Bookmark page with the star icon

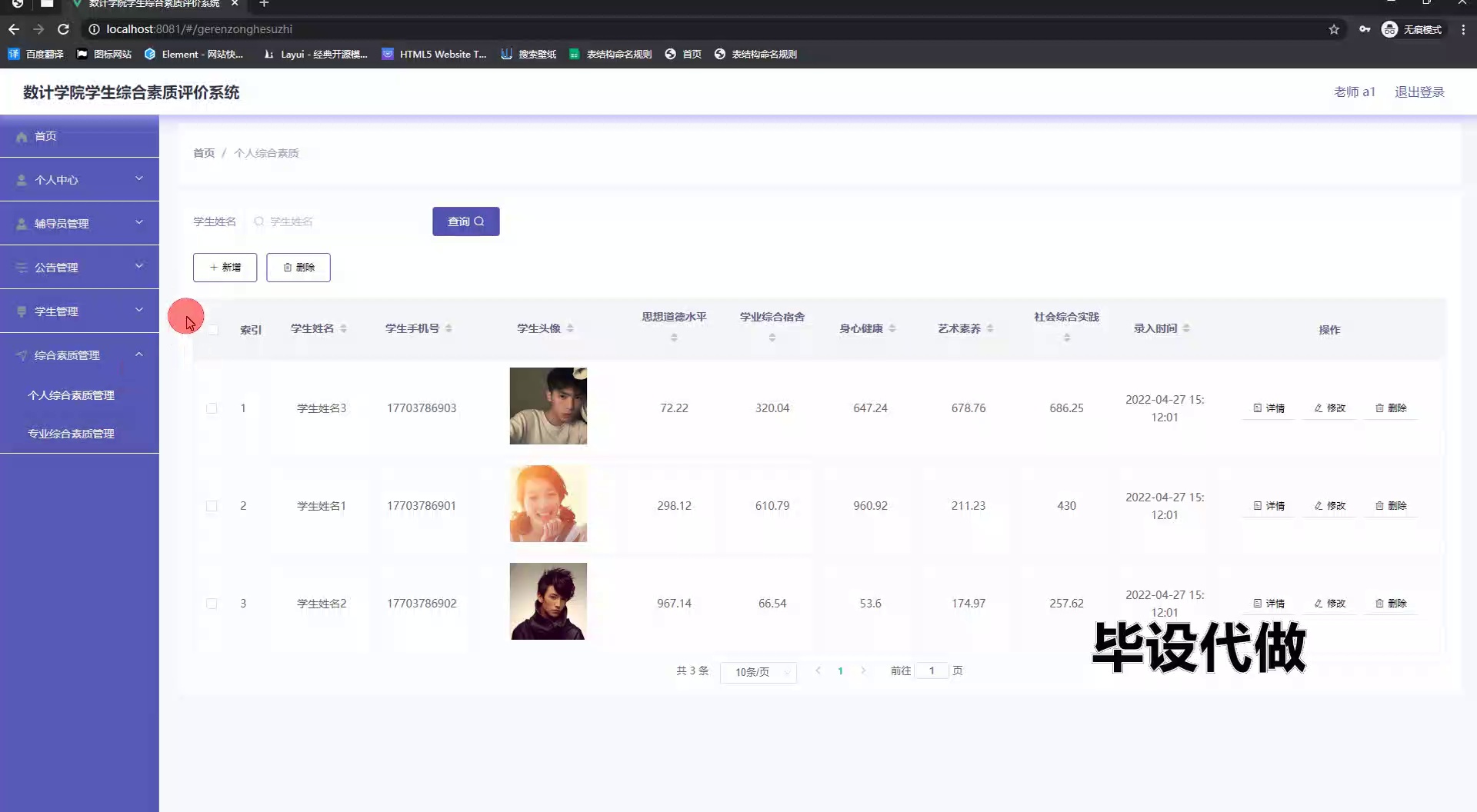click(x=1334, y=29)
